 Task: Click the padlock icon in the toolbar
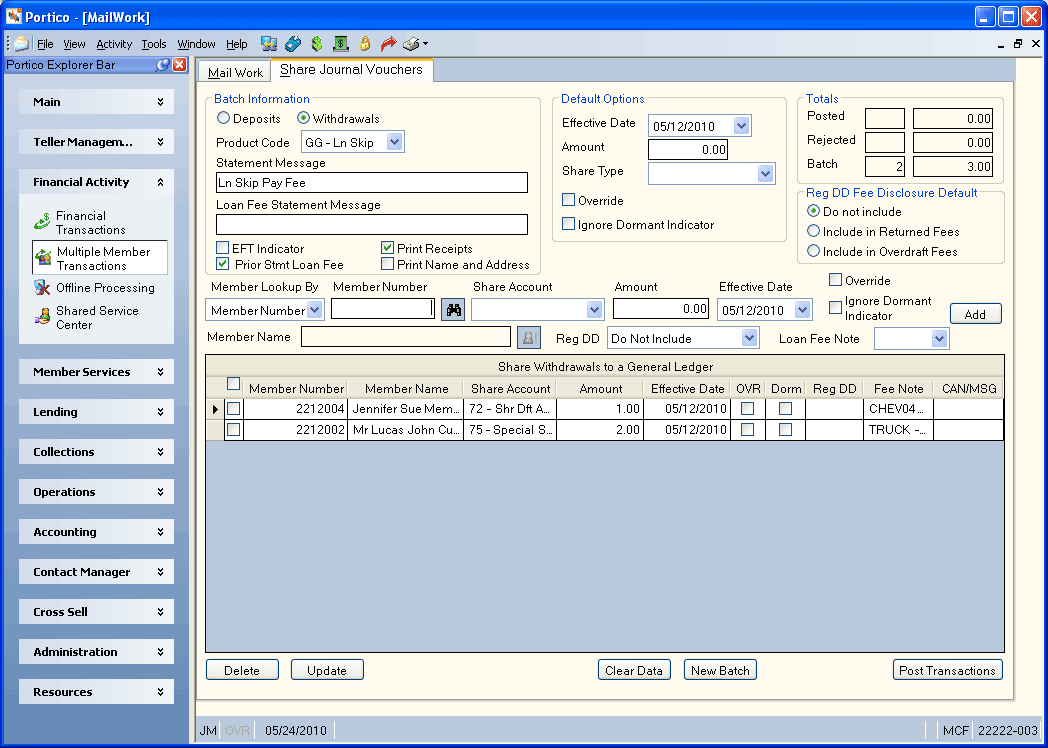point(365,44)
